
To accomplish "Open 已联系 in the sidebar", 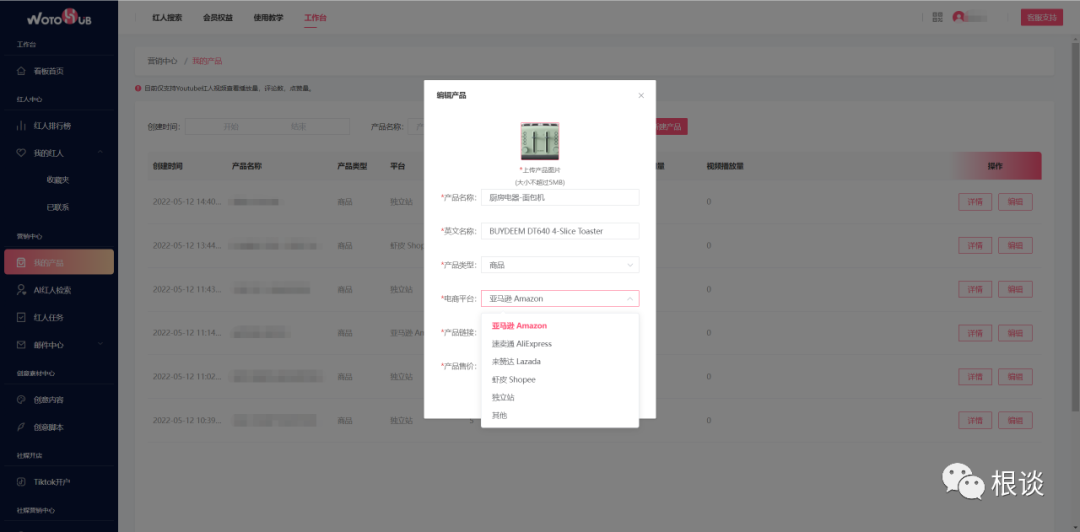I will click(58, 207).
